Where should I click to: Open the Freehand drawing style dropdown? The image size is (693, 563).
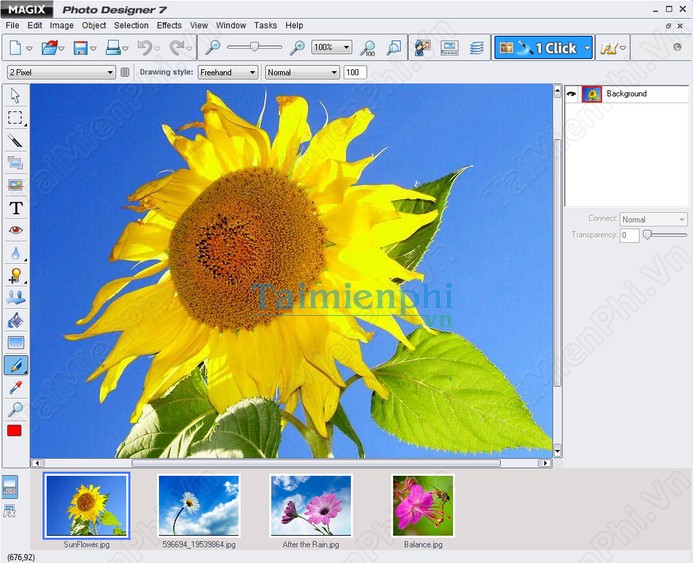pyautogui.click(x=252, y=72)
